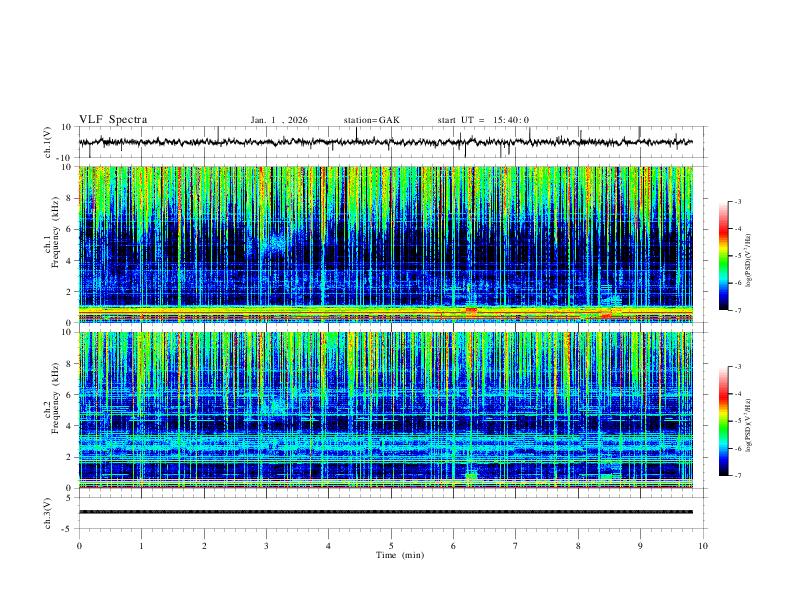This screenshot has width=792, height=612.
Task: Click the 'Time (min)' axis label
Action: click(400, 555)
